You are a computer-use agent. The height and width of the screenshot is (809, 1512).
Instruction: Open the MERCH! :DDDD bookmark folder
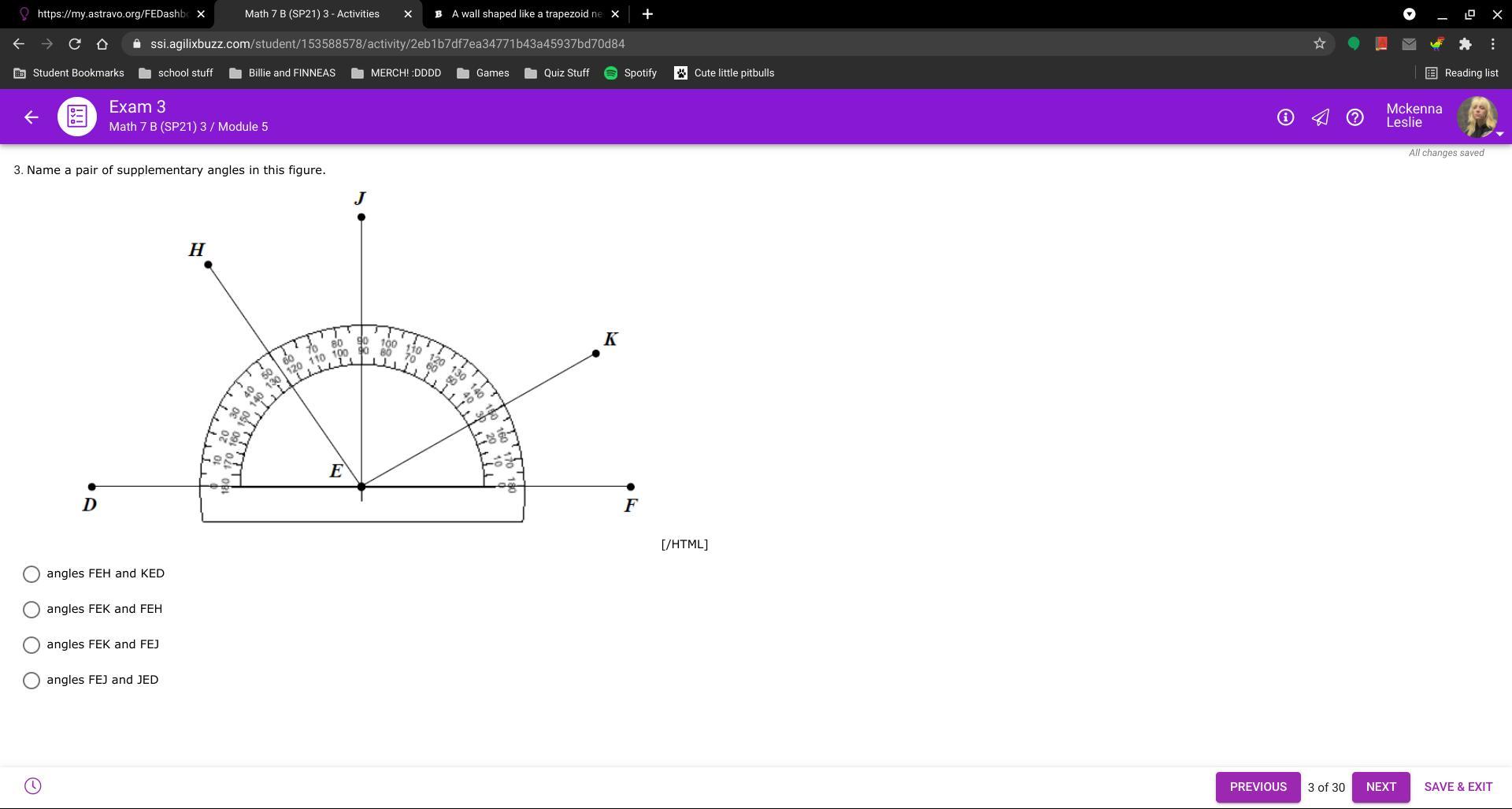(396, 73)
